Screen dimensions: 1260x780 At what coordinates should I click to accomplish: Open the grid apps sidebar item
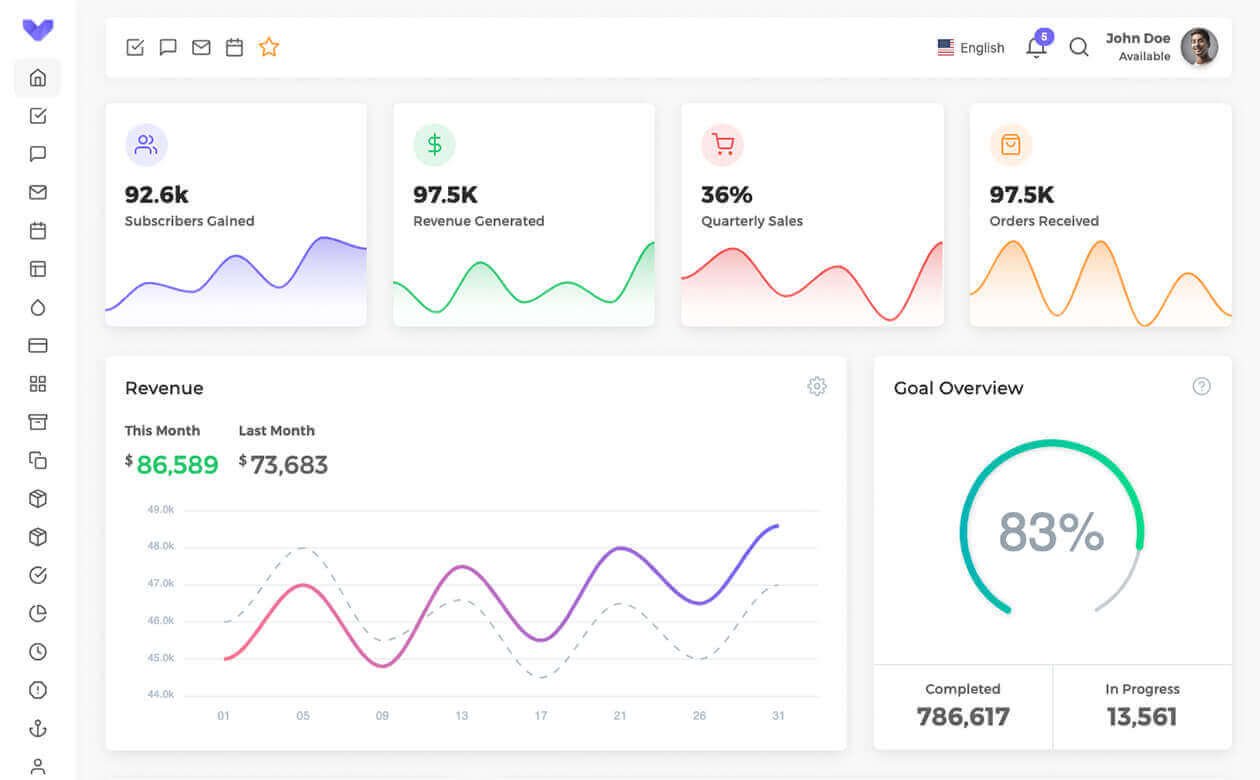[x=38, y=384]
